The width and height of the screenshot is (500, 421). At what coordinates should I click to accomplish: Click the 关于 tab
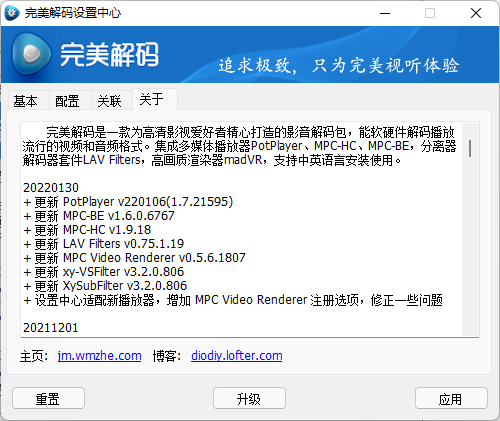point(152,99)
